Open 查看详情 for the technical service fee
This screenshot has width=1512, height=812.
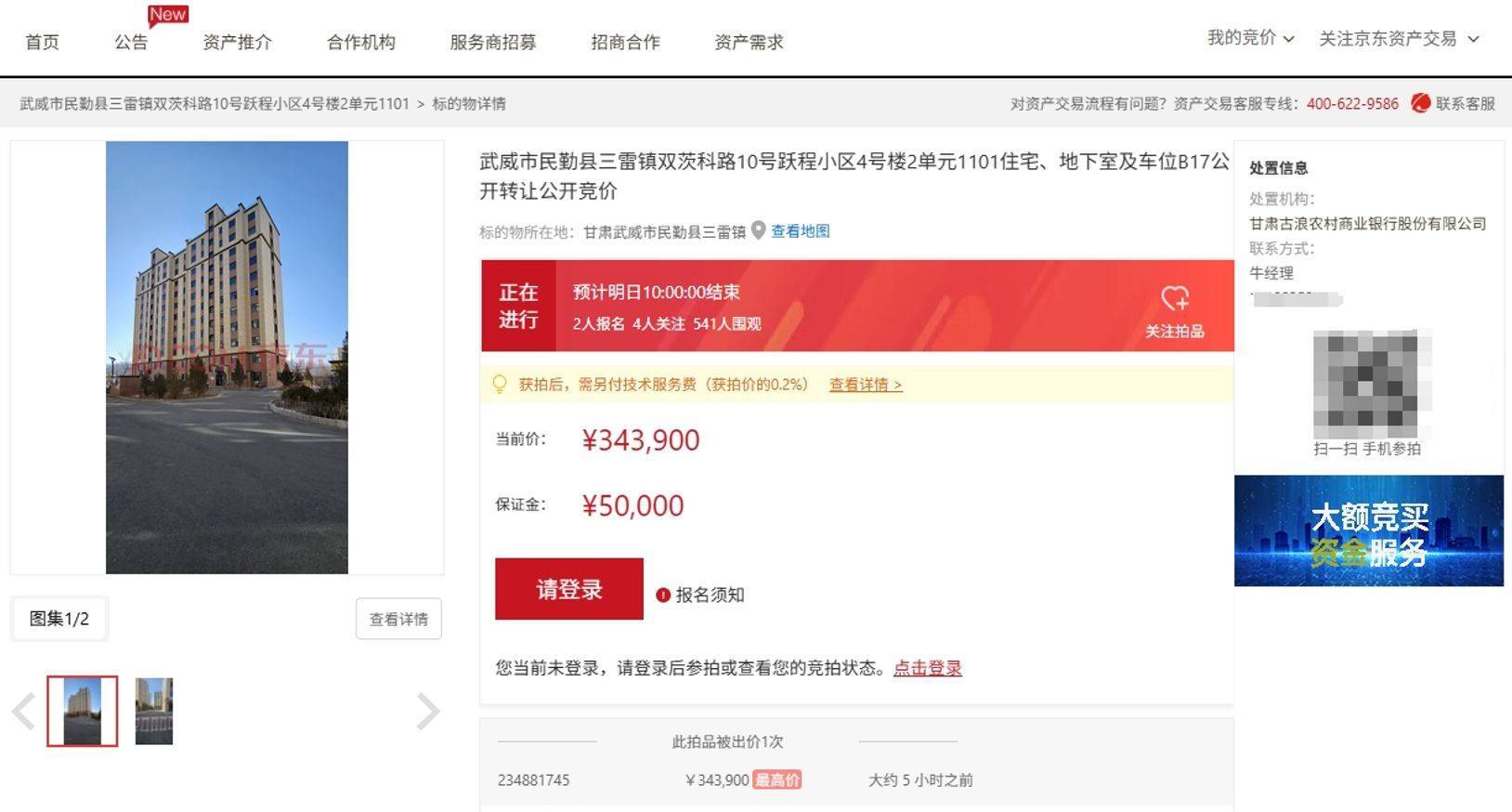[x=863, y=384]
